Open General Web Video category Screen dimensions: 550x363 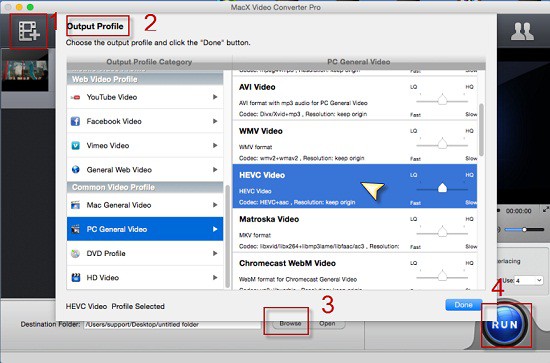click(145, 170)
